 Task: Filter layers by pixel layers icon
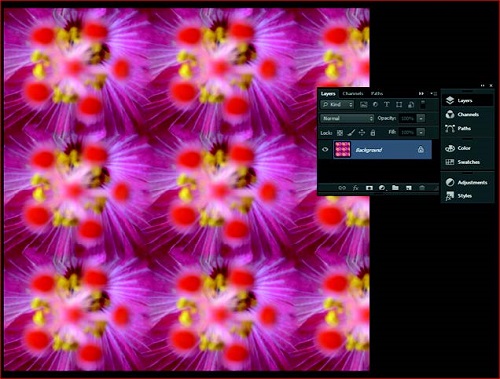(x=364, y=105)
